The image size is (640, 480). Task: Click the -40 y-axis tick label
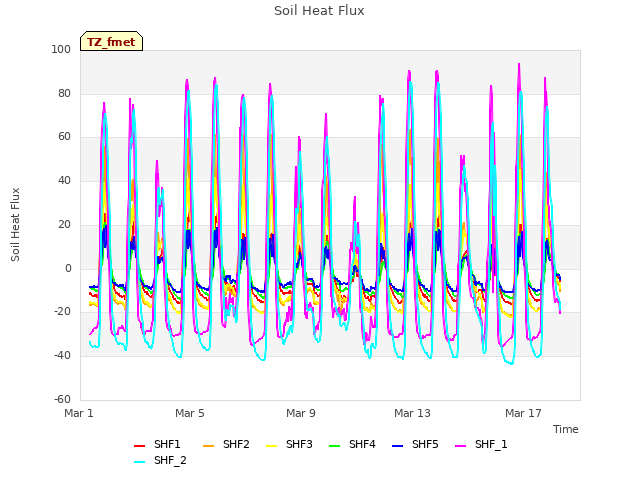pyautogui.click(x=62, y=356)
